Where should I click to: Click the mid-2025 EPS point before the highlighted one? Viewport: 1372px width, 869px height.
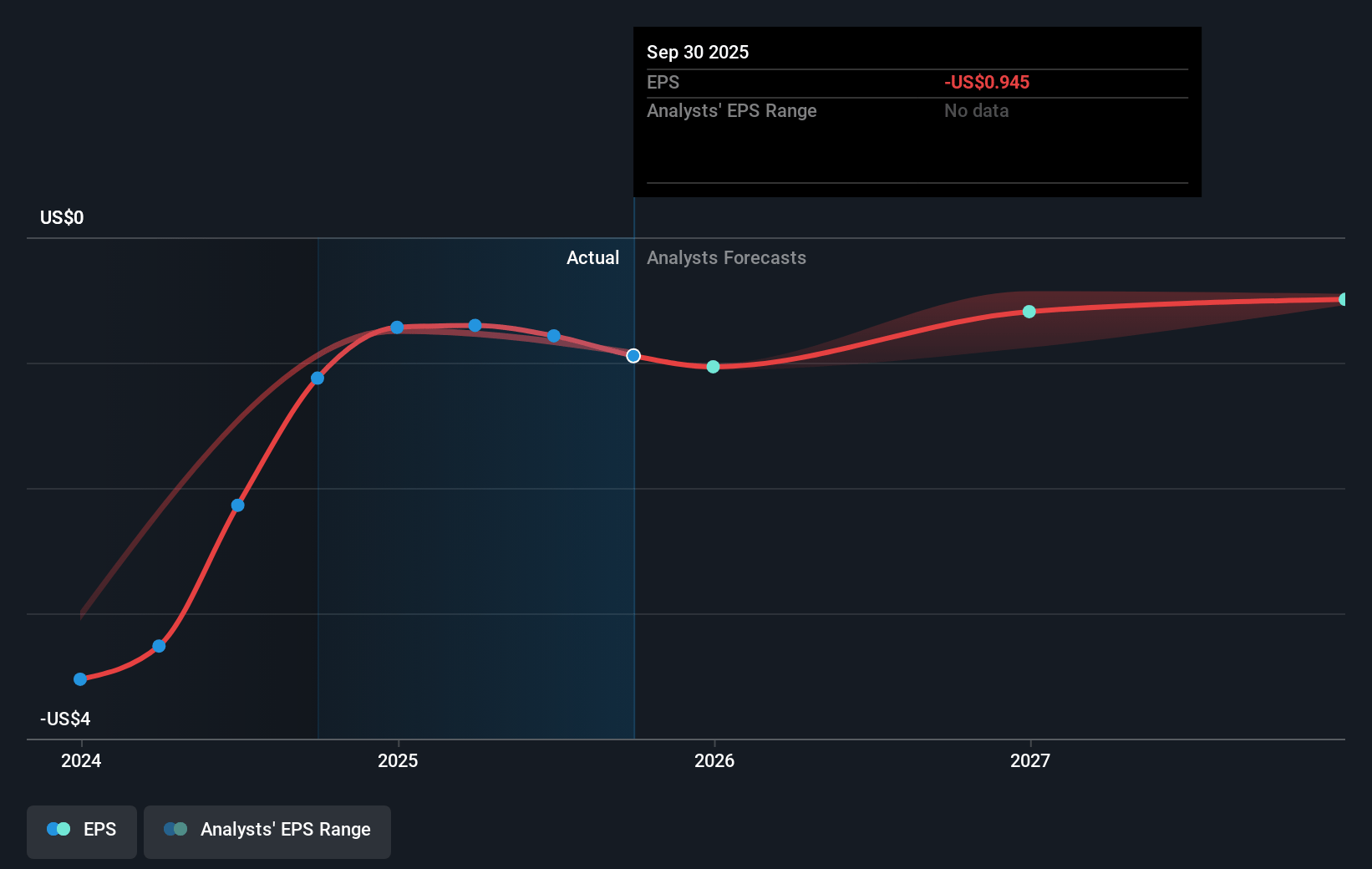pos(554,336)
